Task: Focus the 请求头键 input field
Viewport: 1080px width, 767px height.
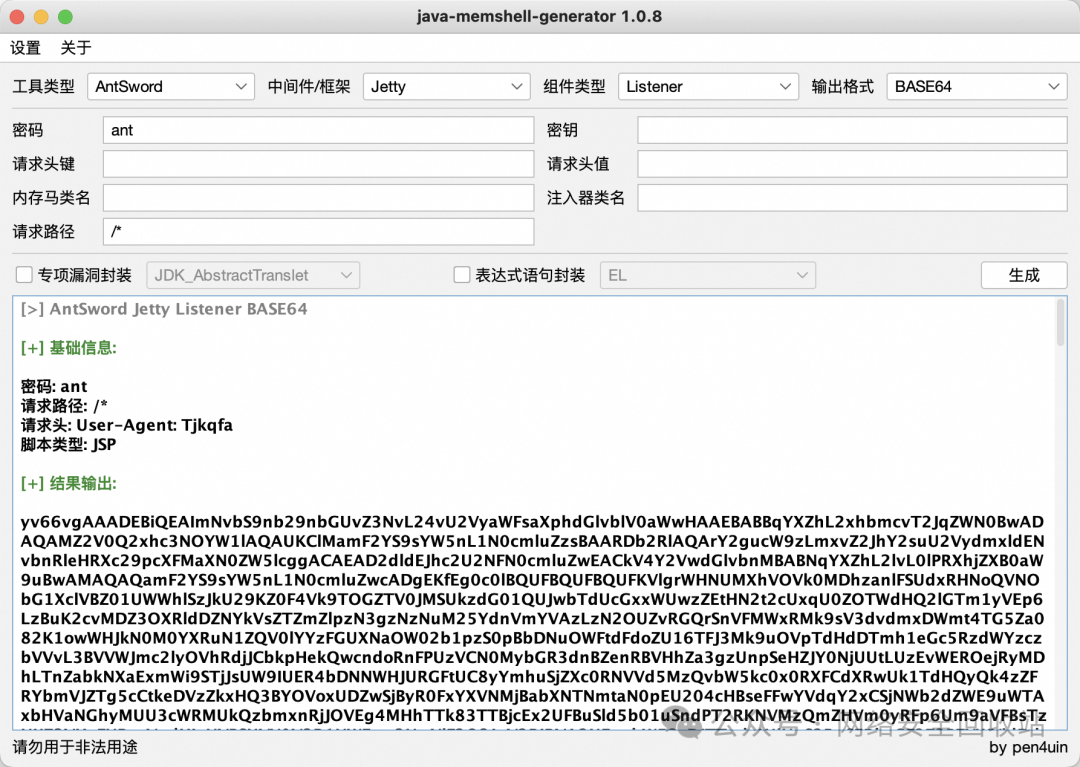Action: [318, 164]
